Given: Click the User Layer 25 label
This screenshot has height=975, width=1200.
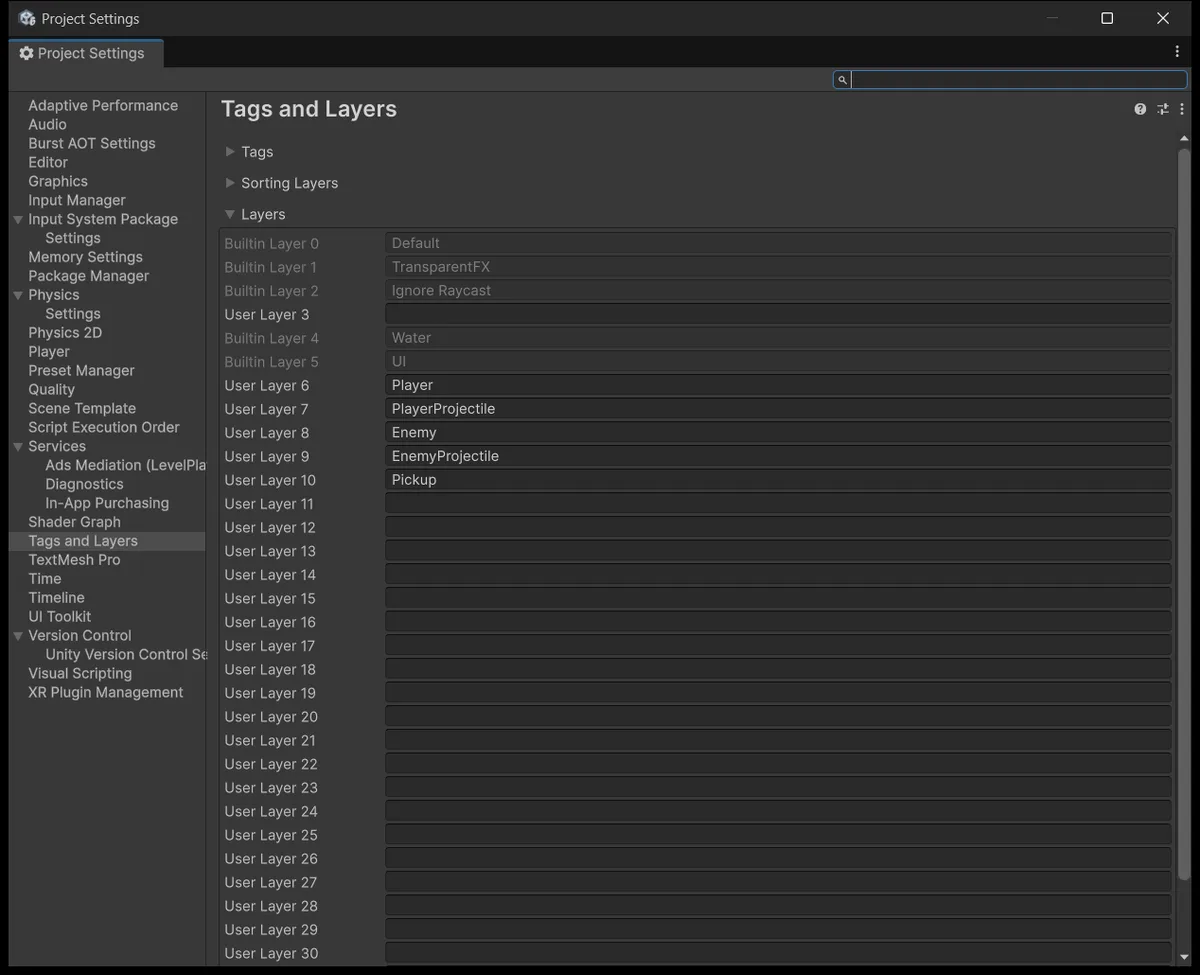Looking at the screenshot, I should click(x=270, y=835).
